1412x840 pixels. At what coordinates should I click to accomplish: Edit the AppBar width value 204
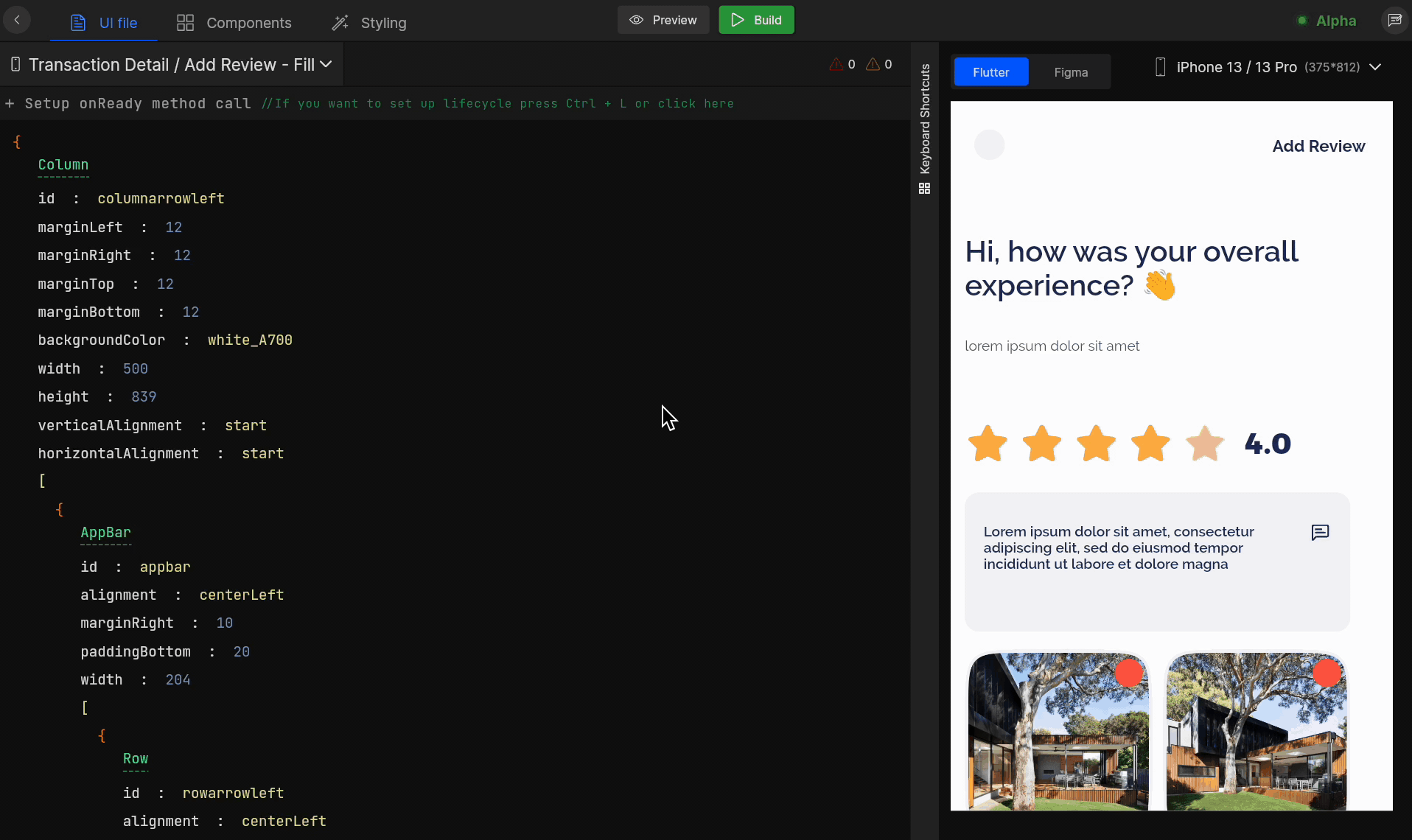tap(178, 679)
